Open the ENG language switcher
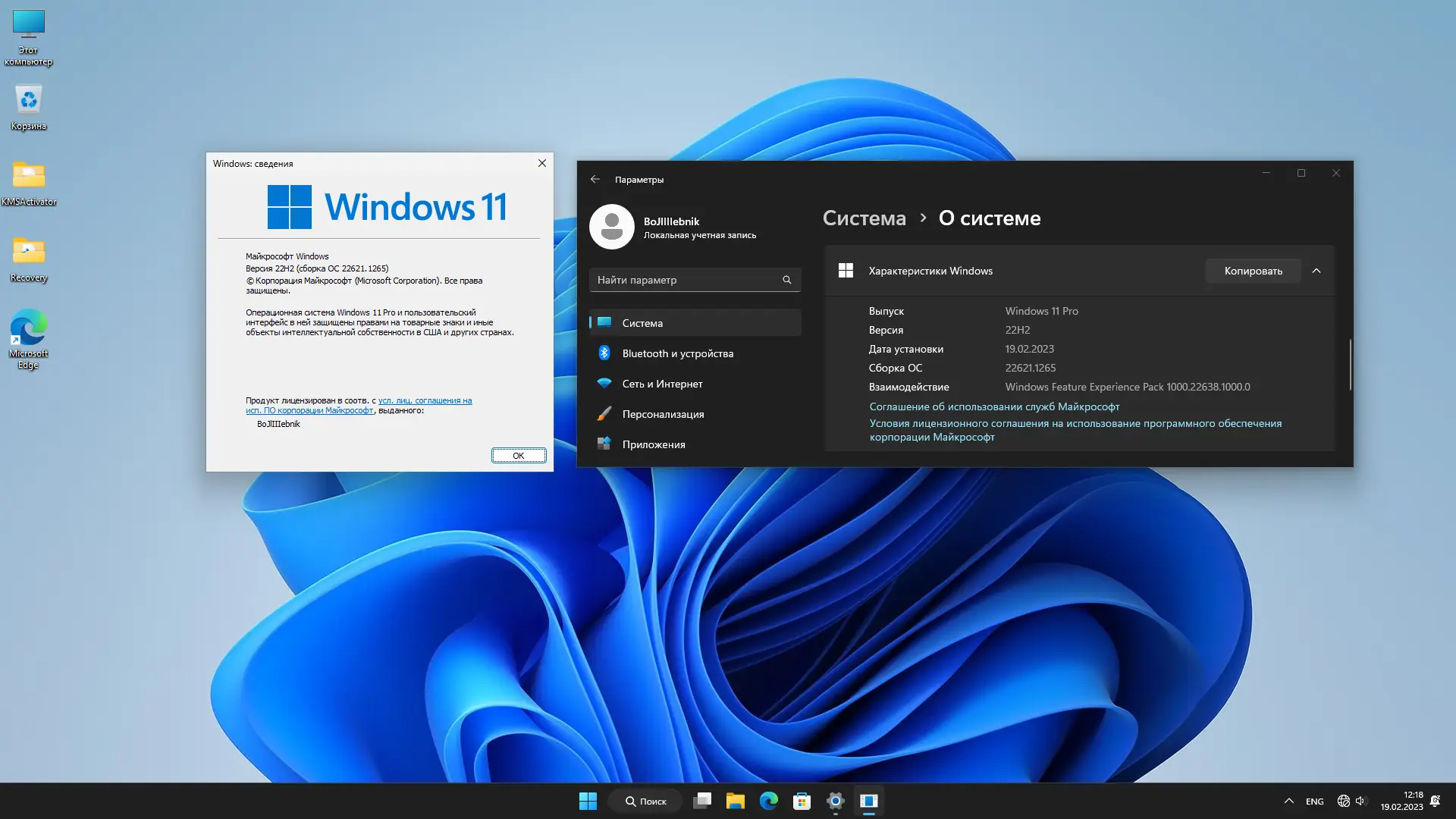This screenshot has height=819, width=1456. tap(1314, 802)
